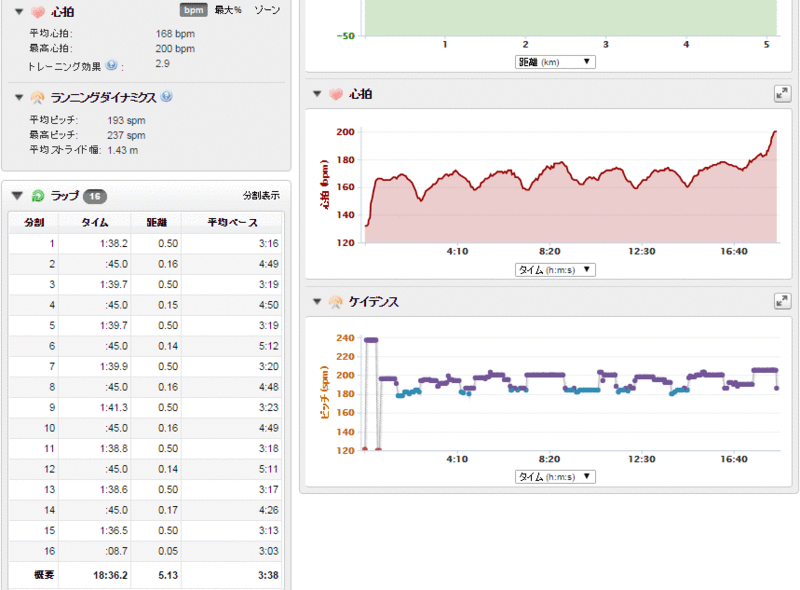Viewport: 800px width, 590px height.
Task: Select lap 9 row in the laps table
Action: click(x=145, y=407)
